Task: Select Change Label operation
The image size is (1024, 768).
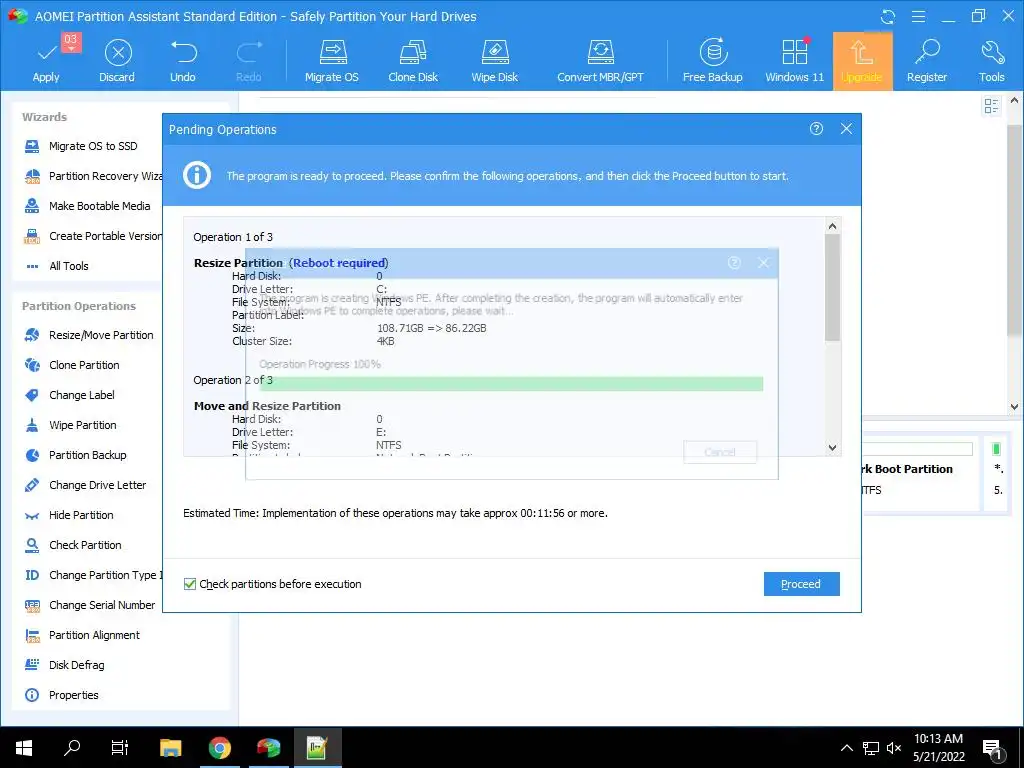Action: 69,395
